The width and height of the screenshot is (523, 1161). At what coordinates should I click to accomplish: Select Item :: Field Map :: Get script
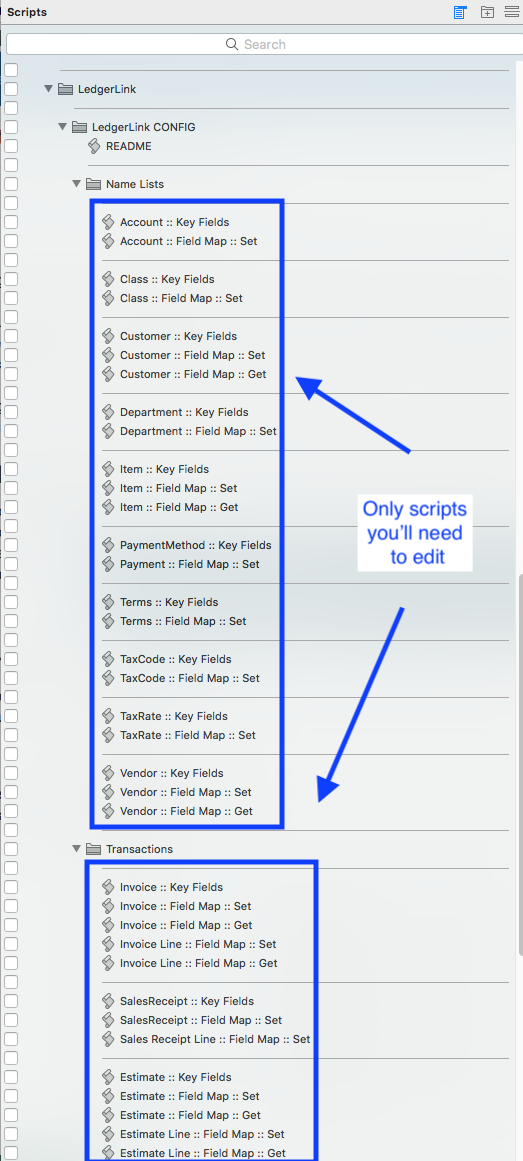click(x=179, y=507)
